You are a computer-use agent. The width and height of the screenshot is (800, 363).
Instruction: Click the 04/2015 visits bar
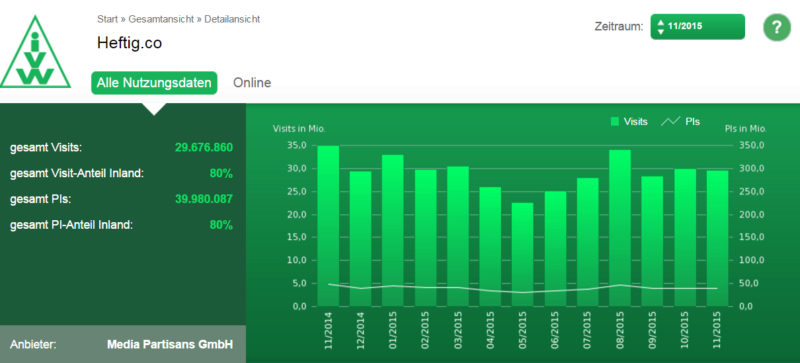pyautogui.click(x=490, y=247)
